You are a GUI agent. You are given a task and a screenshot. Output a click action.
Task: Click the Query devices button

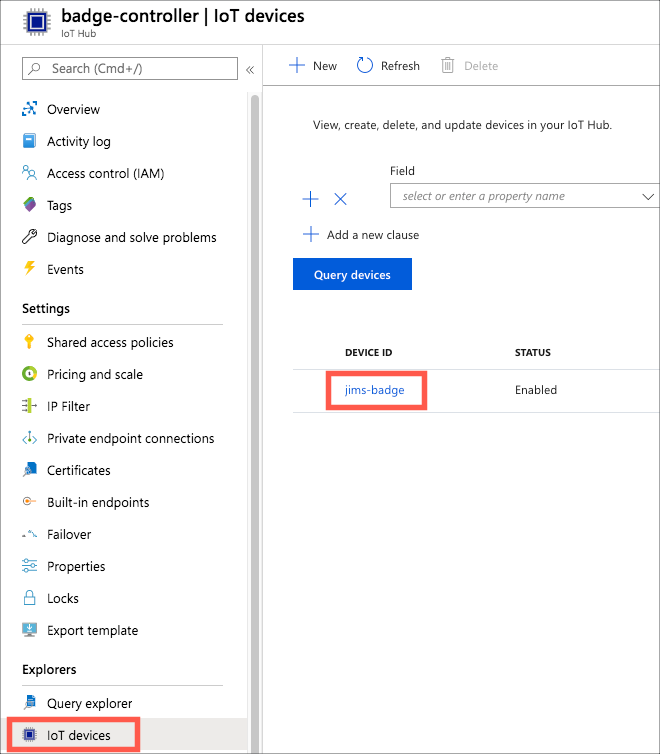(352, 274)
